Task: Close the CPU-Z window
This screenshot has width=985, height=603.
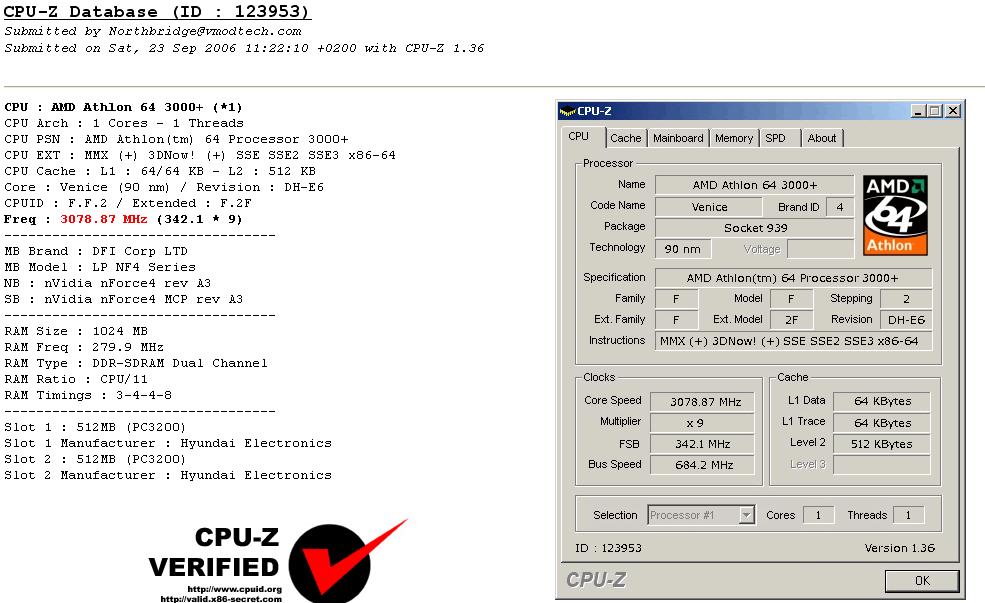Action: coord(952,111)
